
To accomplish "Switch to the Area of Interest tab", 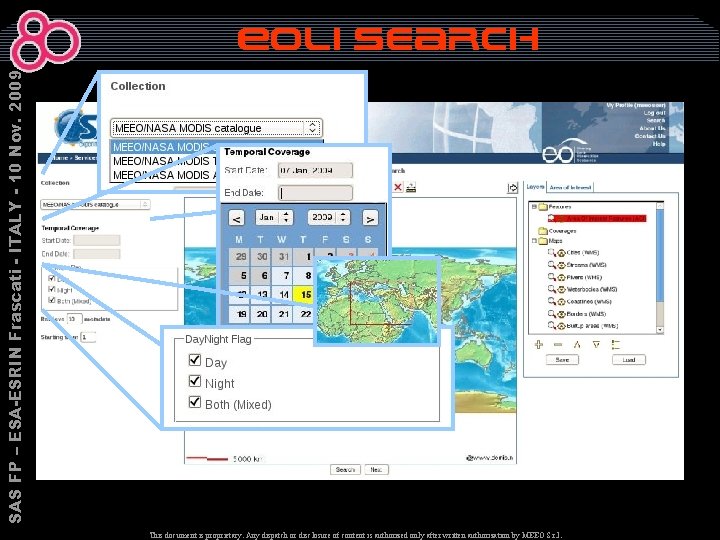I will point(570,187).
